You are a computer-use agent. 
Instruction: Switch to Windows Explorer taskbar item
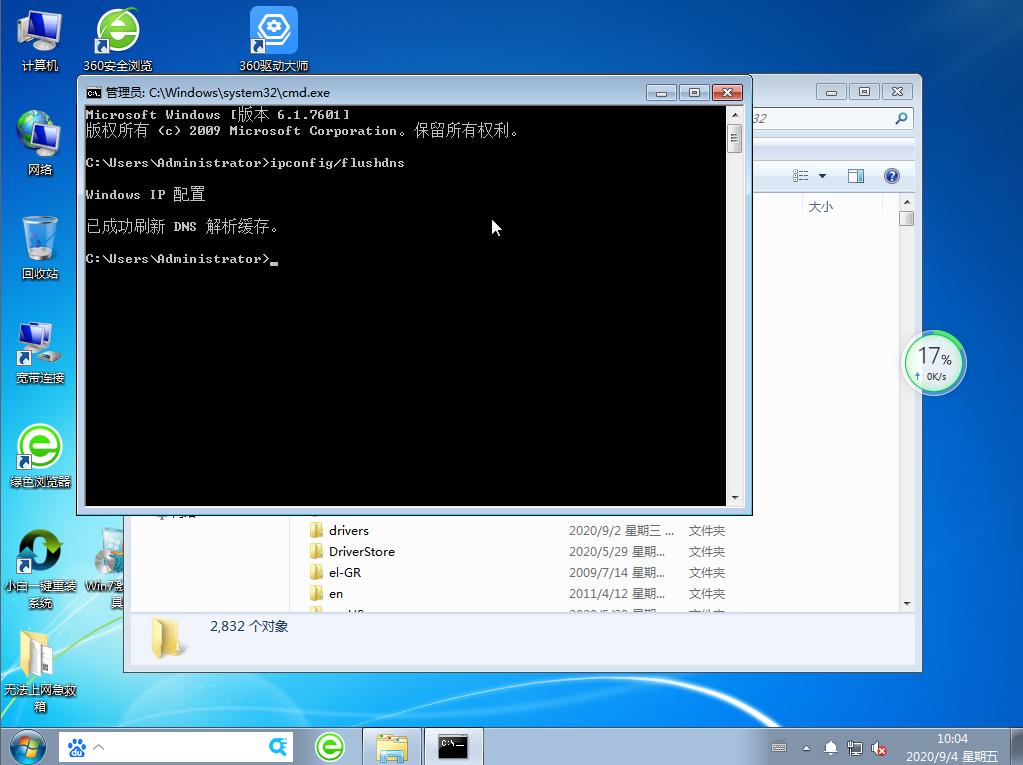pyautogui.click(x=391, y=746)
